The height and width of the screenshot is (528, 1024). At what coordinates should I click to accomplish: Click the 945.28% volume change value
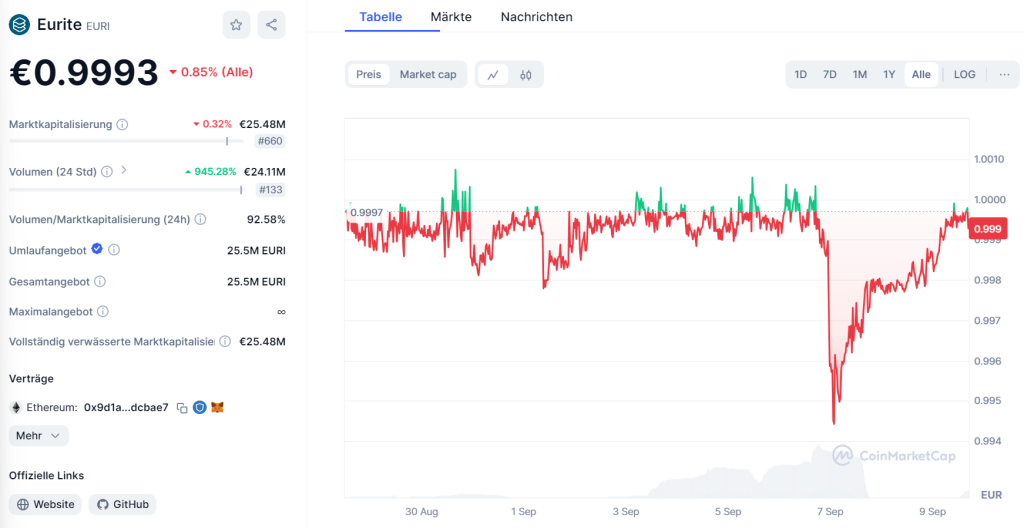pos(210,172)
